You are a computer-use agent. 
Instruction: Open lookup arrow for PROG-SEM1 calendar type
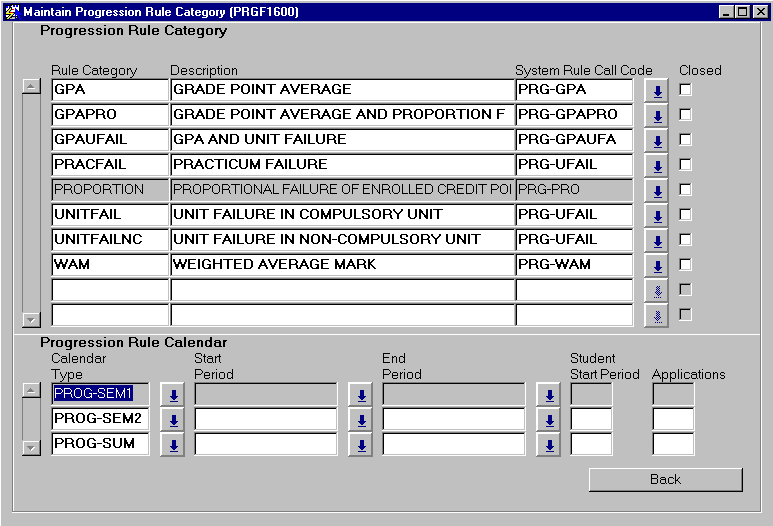point(172,395)
